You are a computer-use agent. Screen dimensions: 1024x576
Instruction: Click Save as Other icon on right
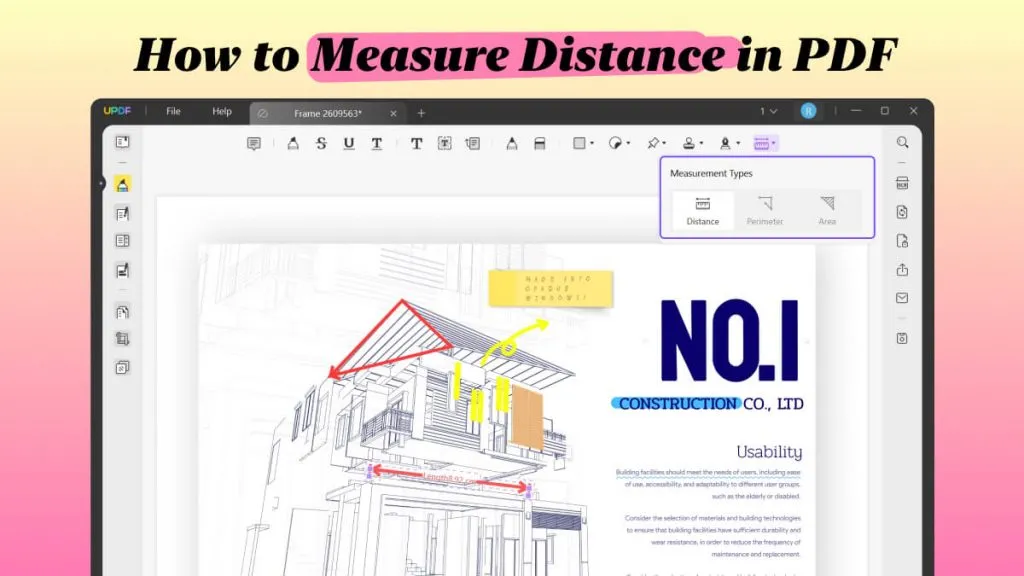click(903, 338)
